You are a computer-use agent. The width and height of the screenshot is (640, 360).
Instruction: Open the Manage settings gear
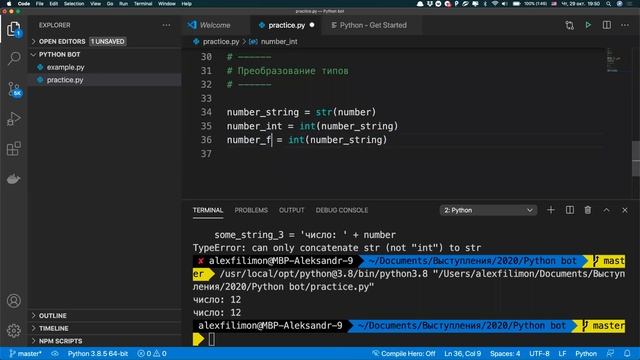click(x=13, y=330)
